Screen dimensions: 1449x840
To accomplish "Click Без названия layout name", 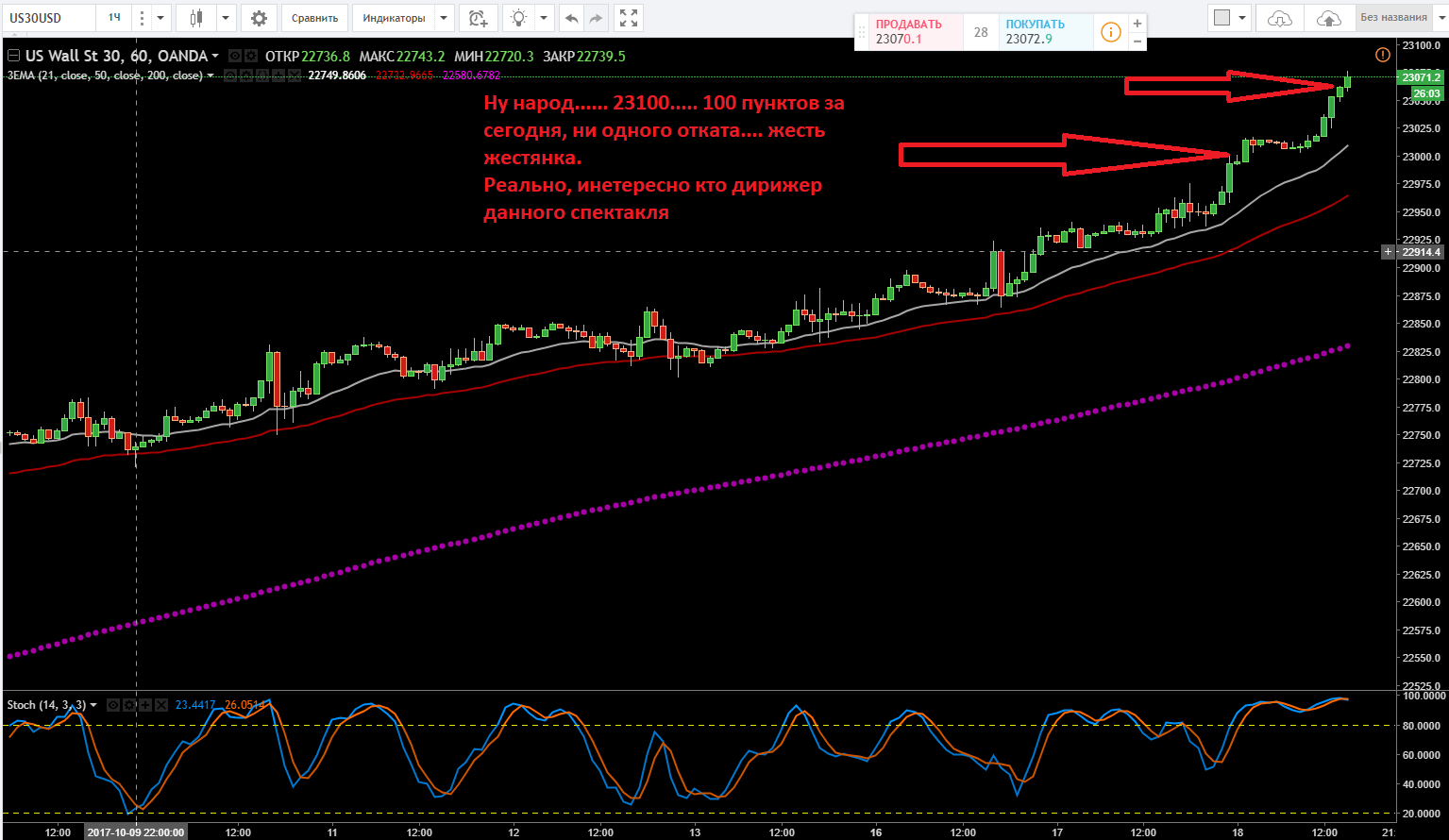I will pyautogui.click(x=1393, y=18).
